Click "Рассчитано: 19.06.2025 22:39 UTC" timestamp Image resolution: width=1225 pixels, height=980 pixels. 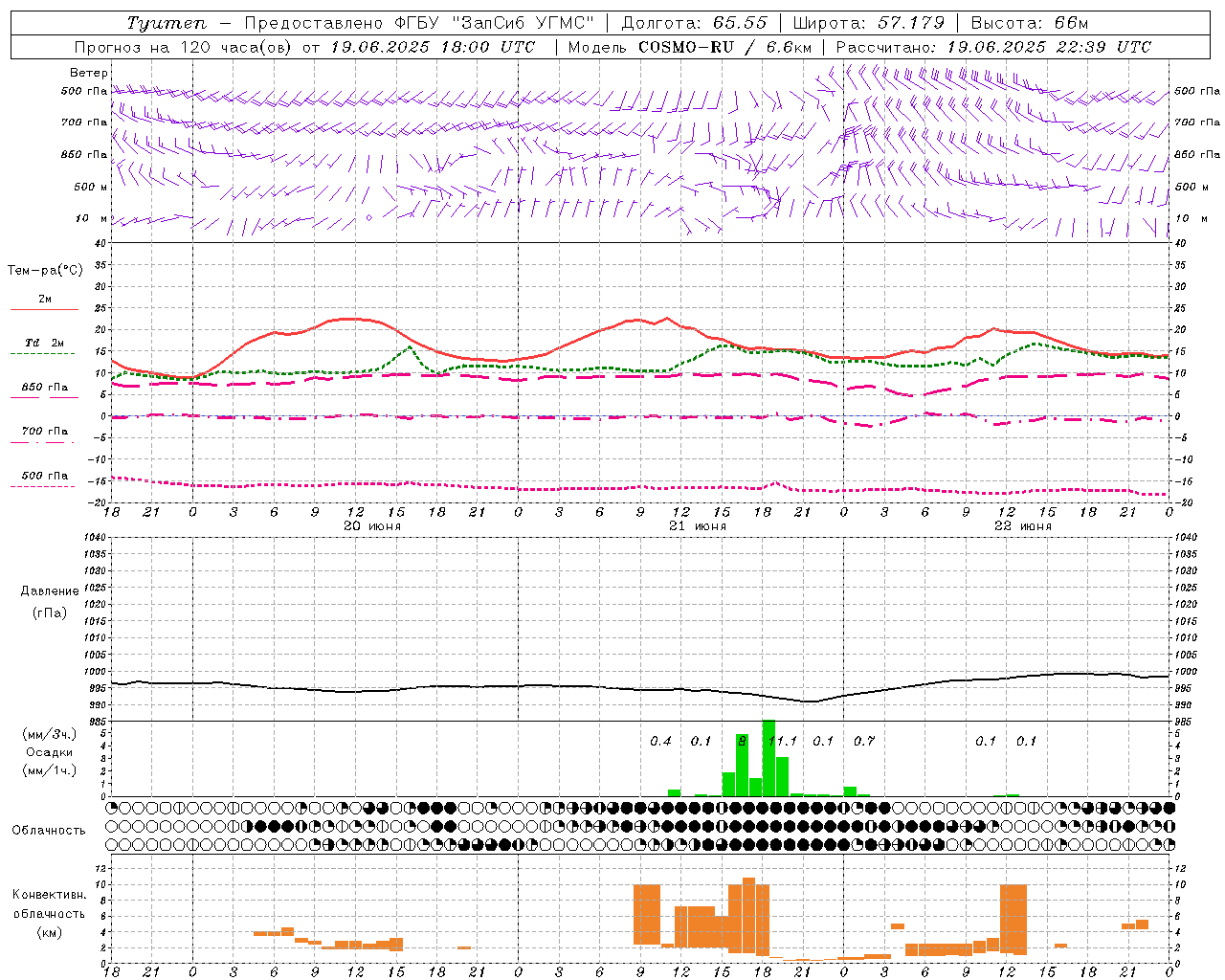993,47
